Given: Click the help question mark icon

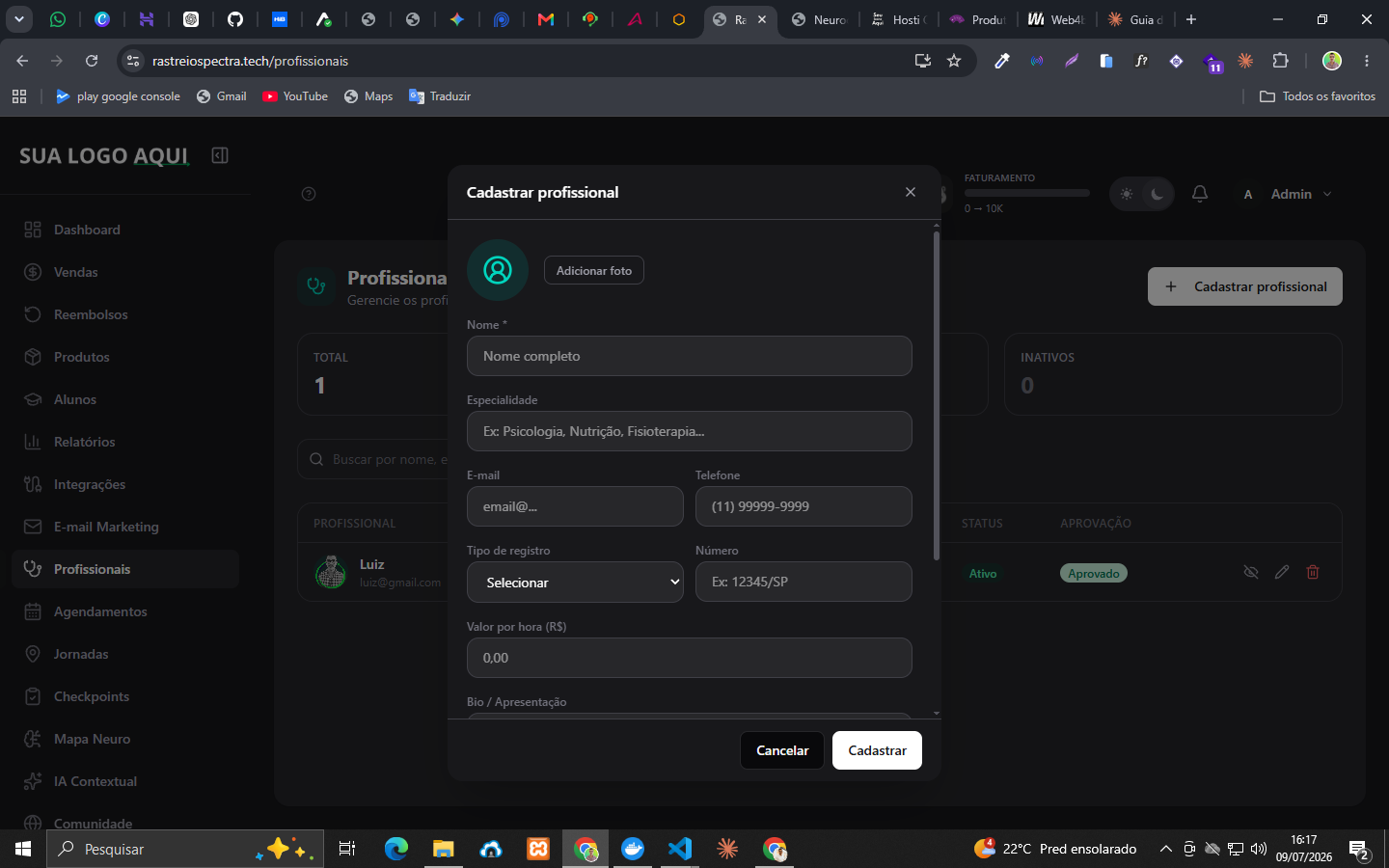Looking at the screenshot, I should (309, 194).
